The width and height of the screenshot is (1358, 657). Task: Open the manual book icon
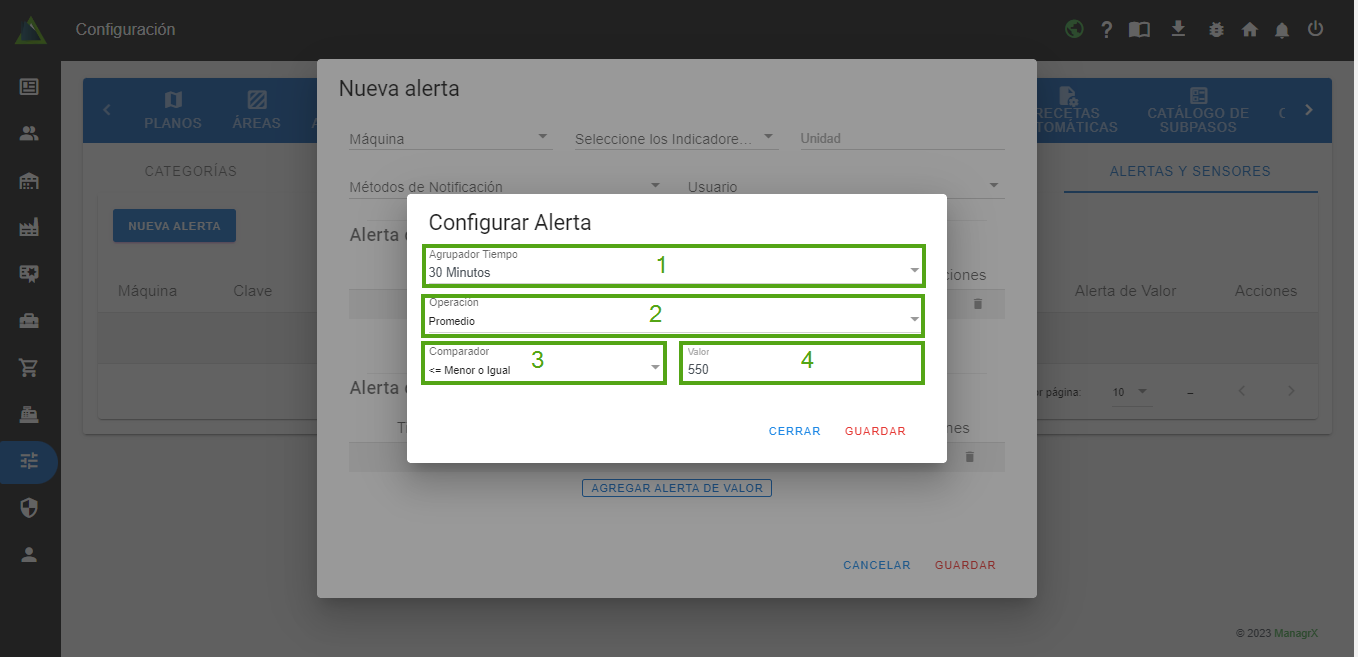1139,30
